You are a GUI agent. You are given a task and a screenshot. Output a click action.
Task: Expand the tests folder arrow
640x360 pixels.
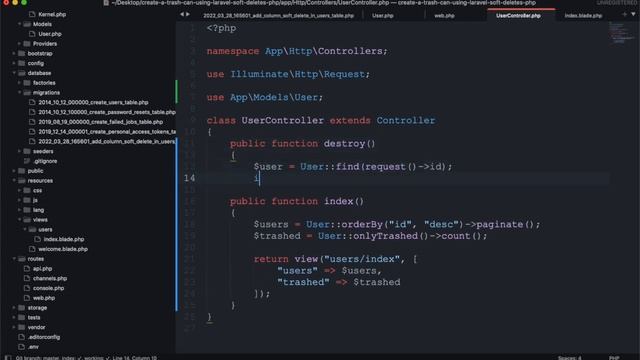[14, 318]
